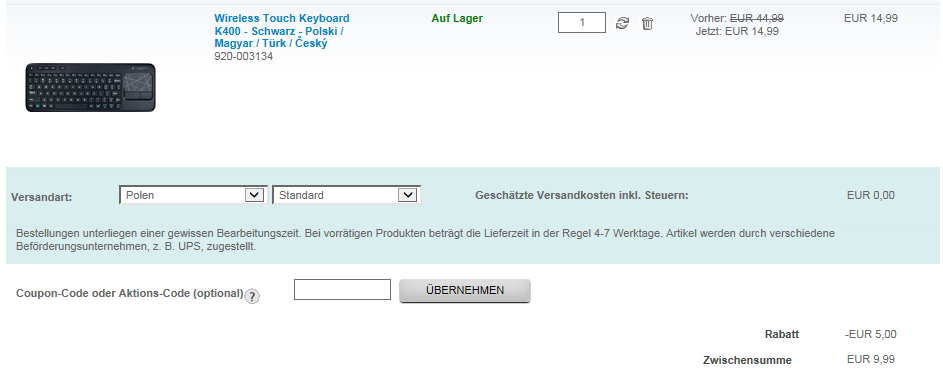The width and height of the screenshot is (943, 375).
Task: Click the delivery time notice paragraph
Action: coord(425,240)
